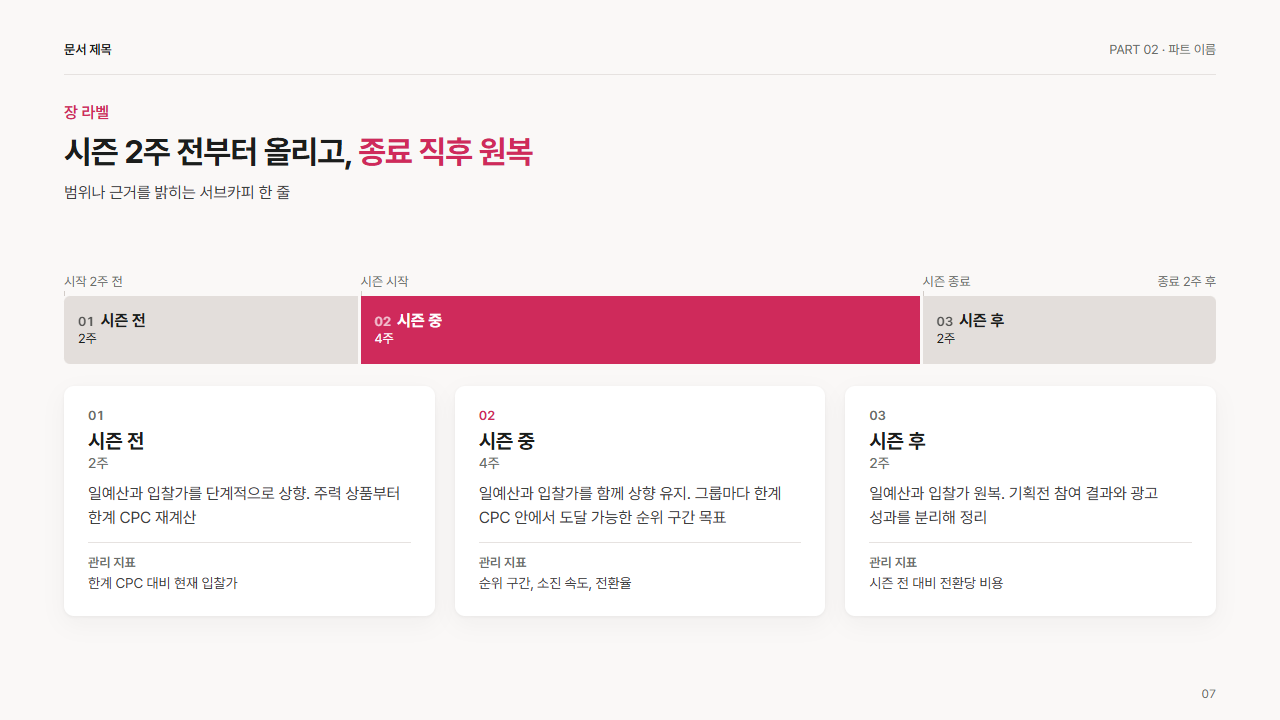The image size is (1280, 720).
Task: Click the page number '07'
Action: 1208,694
